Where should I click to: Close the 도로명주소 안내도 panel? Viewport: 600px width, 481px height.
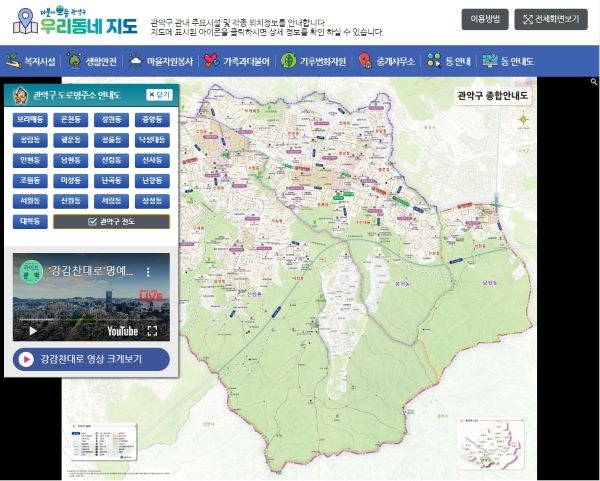pyautogui.click(x=159, y=95)
